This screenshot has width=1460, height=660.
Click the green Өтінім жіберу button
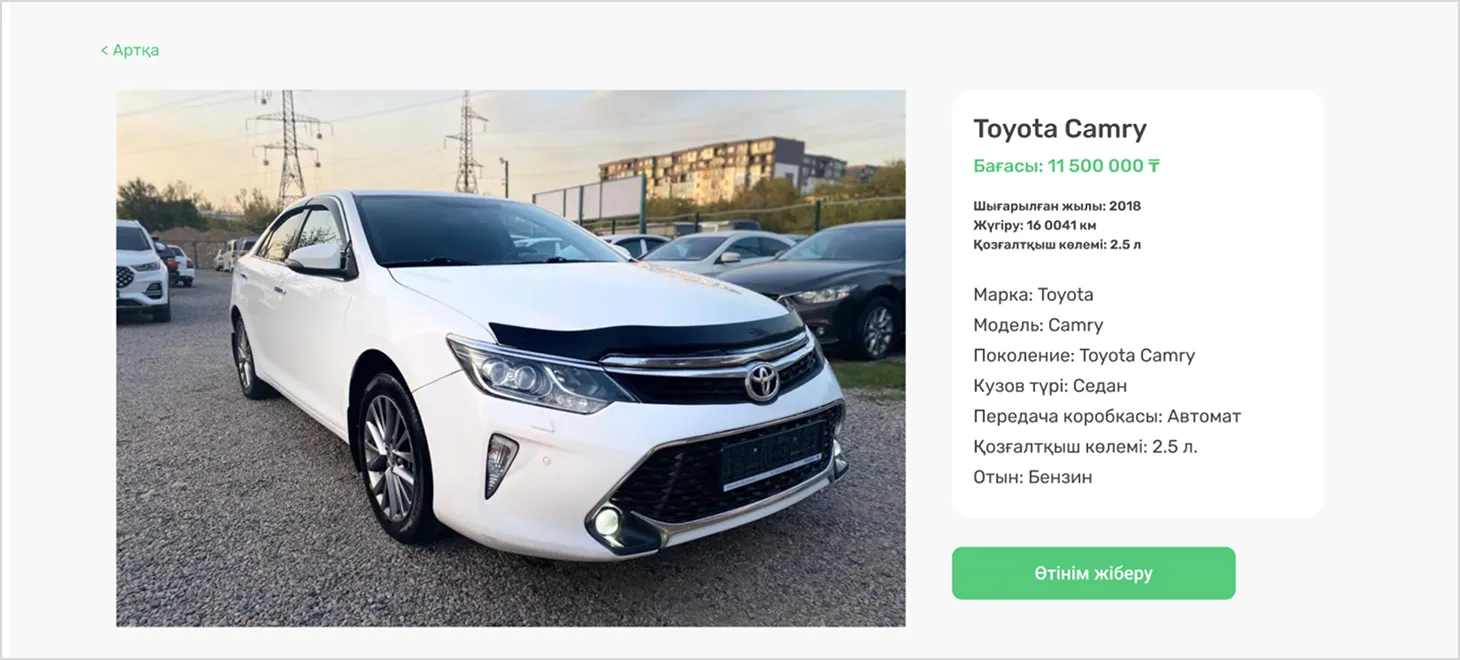1093,573
